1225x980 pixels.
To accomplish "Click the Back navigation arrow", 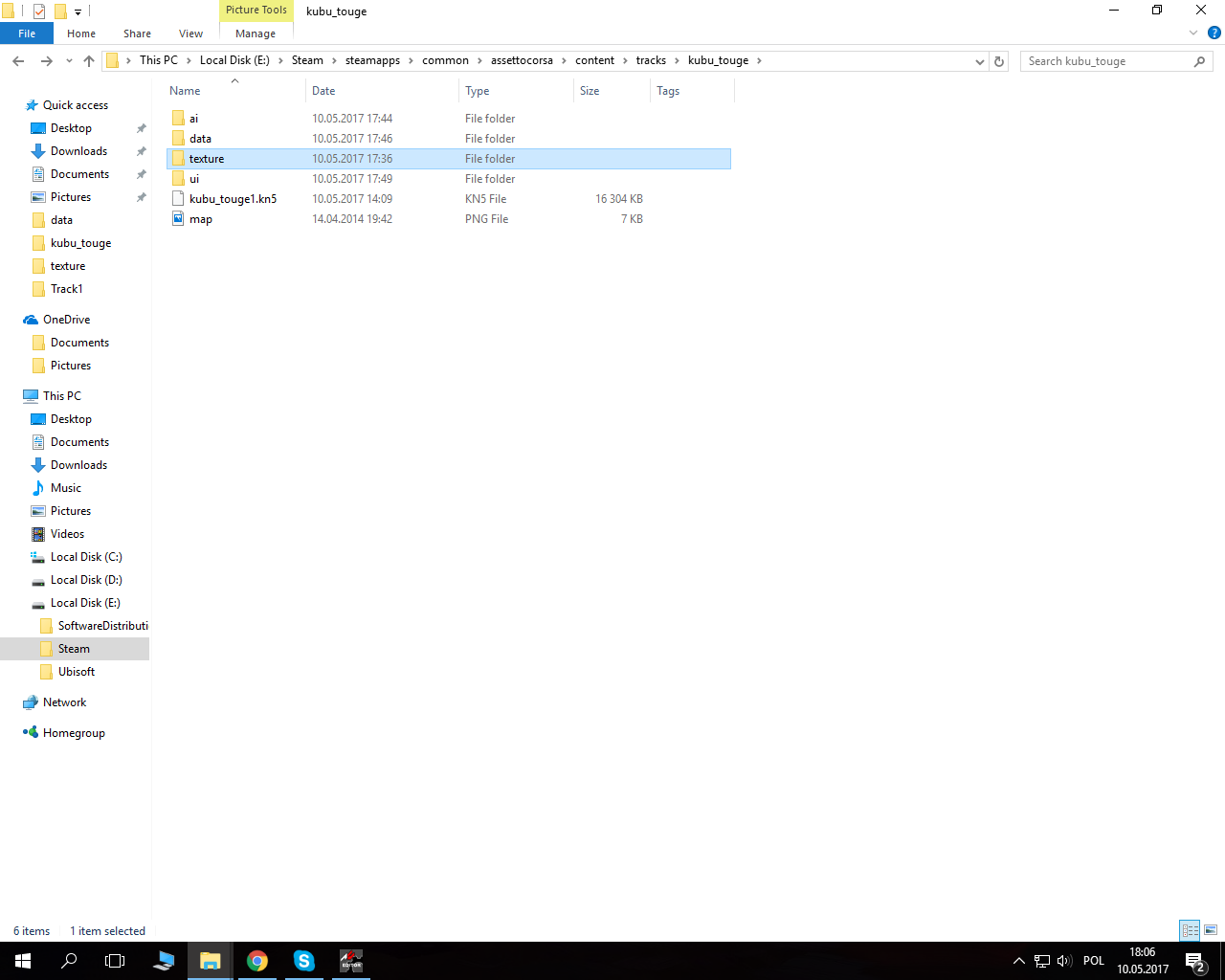I will point(18,60).
